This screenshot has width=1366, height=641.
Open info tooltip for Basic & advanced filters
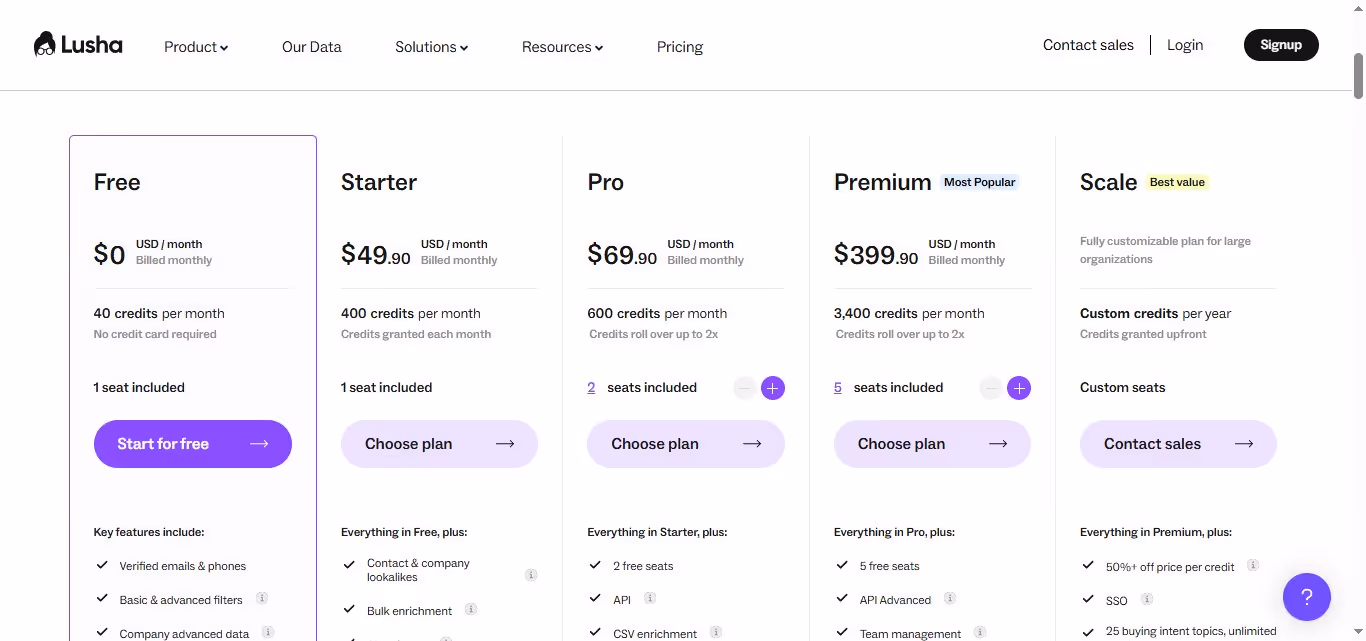coord(261,598)
